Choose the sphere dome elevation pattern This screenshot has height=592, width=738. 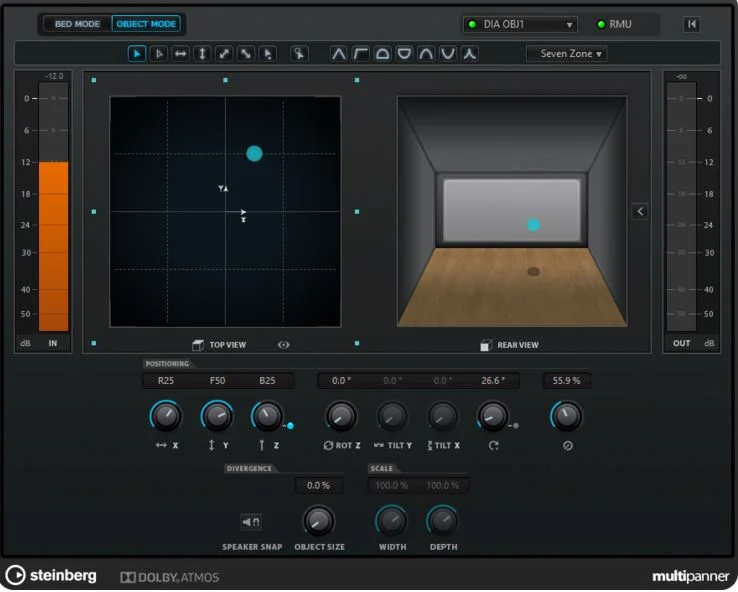pos(382,54)
